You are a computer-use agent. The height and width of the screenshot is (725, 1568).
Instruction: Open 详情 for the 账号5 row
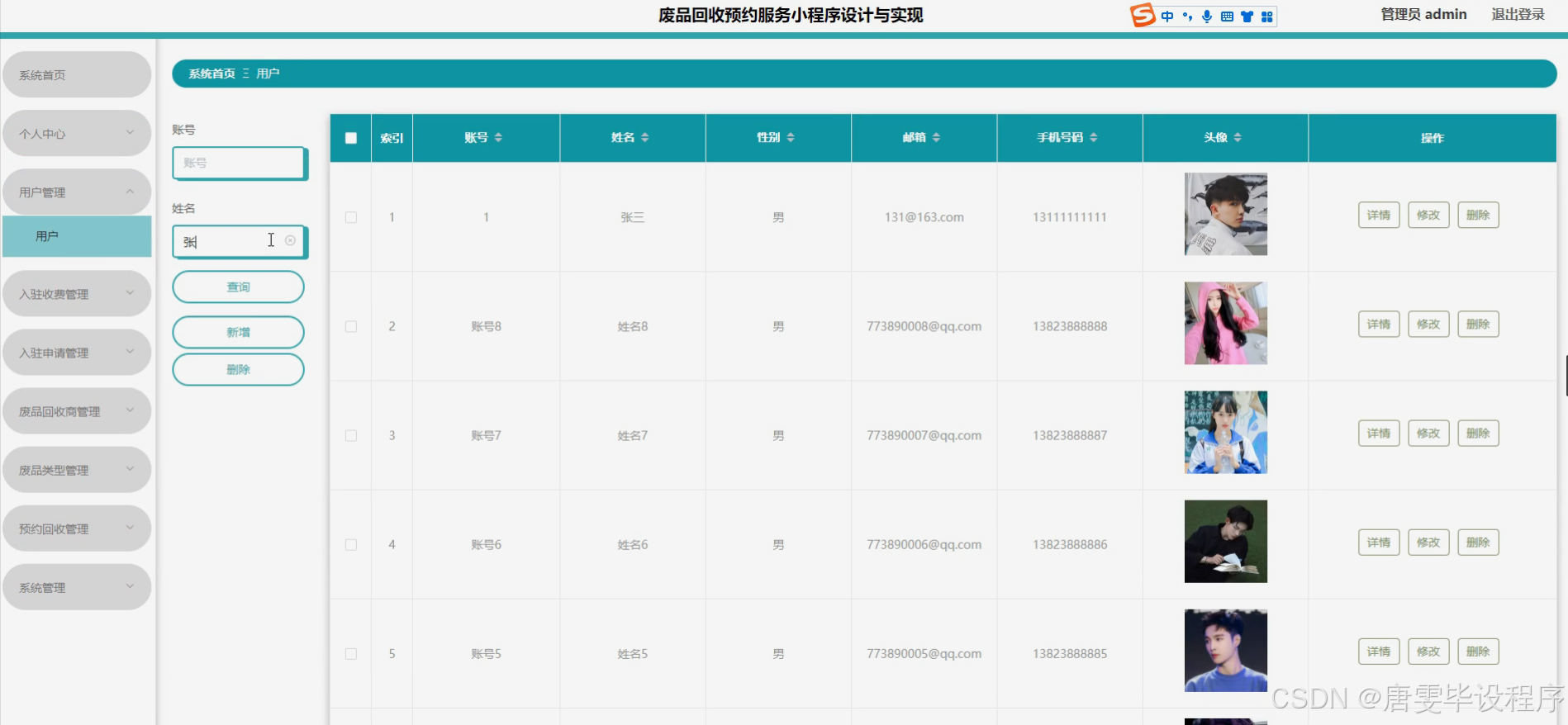click(1379, 651)
